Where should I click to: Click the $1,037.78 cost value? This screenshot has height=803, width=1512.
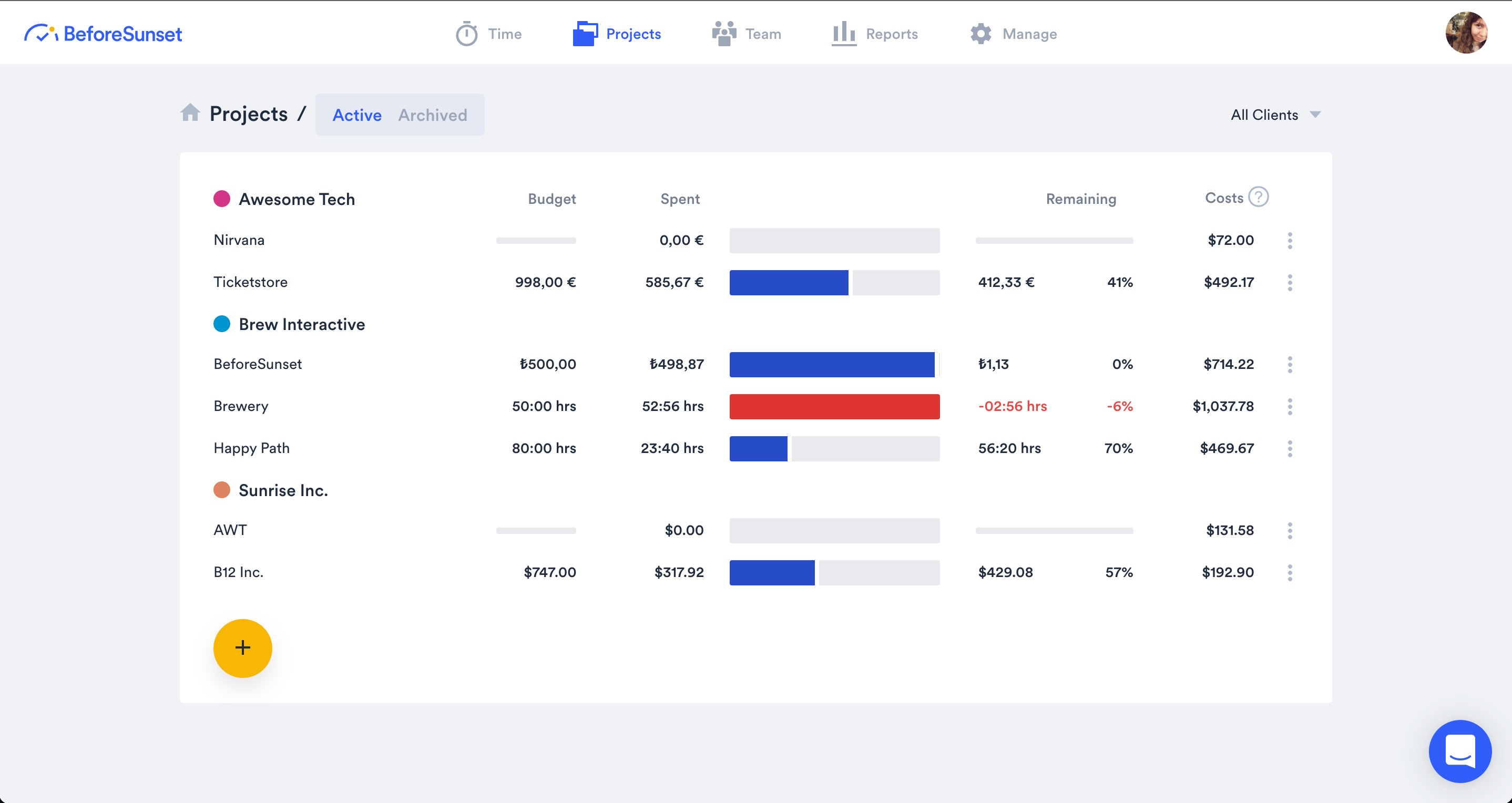pyautogui.click(x=1223, y=406)
